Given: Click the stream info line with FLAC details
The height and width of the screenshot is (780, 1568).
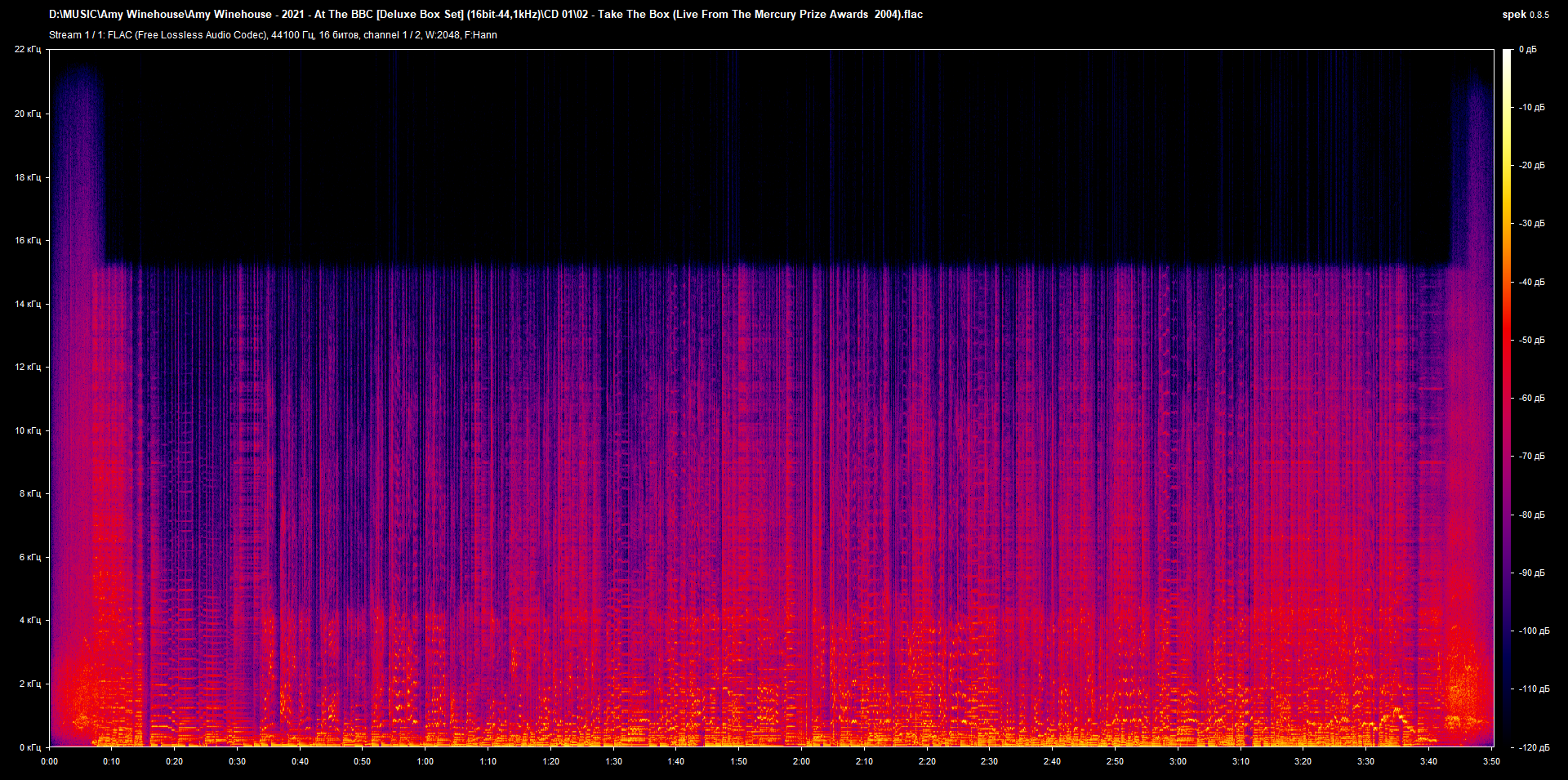Looking at the screenshot, I should point(273,35).
